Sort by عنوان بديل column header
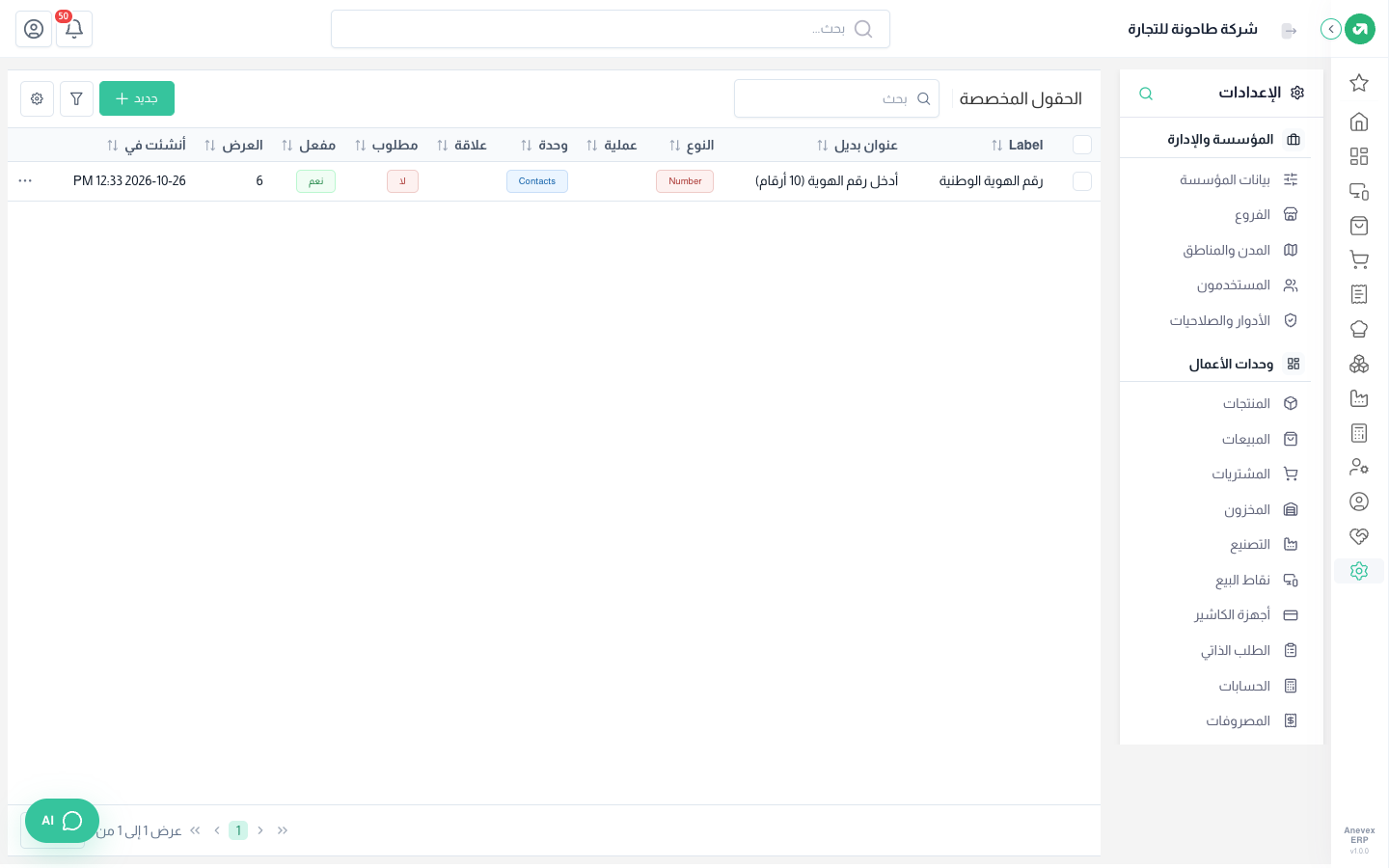 click(x=857, y=145)
